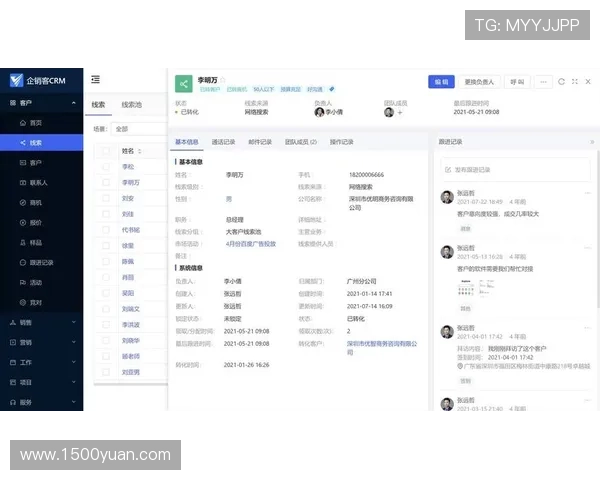Screen dimensions: 600x480
Task: Star 李明万 as a favorite
Action: pyautogui.click(x=223, y=78)
